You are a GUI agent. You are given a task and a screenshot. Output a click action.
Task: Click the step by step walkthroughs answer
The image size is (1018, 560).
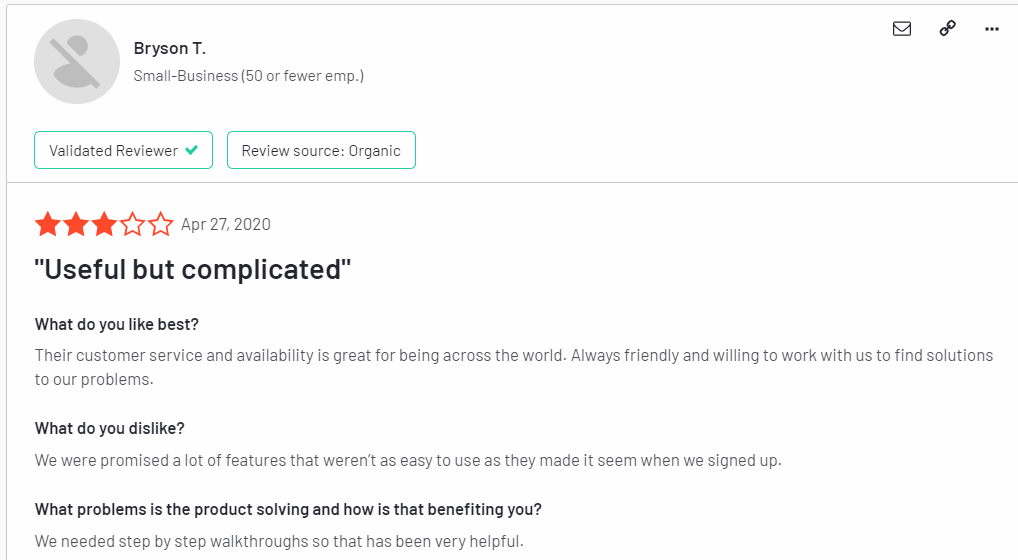[x=279, y=541]
